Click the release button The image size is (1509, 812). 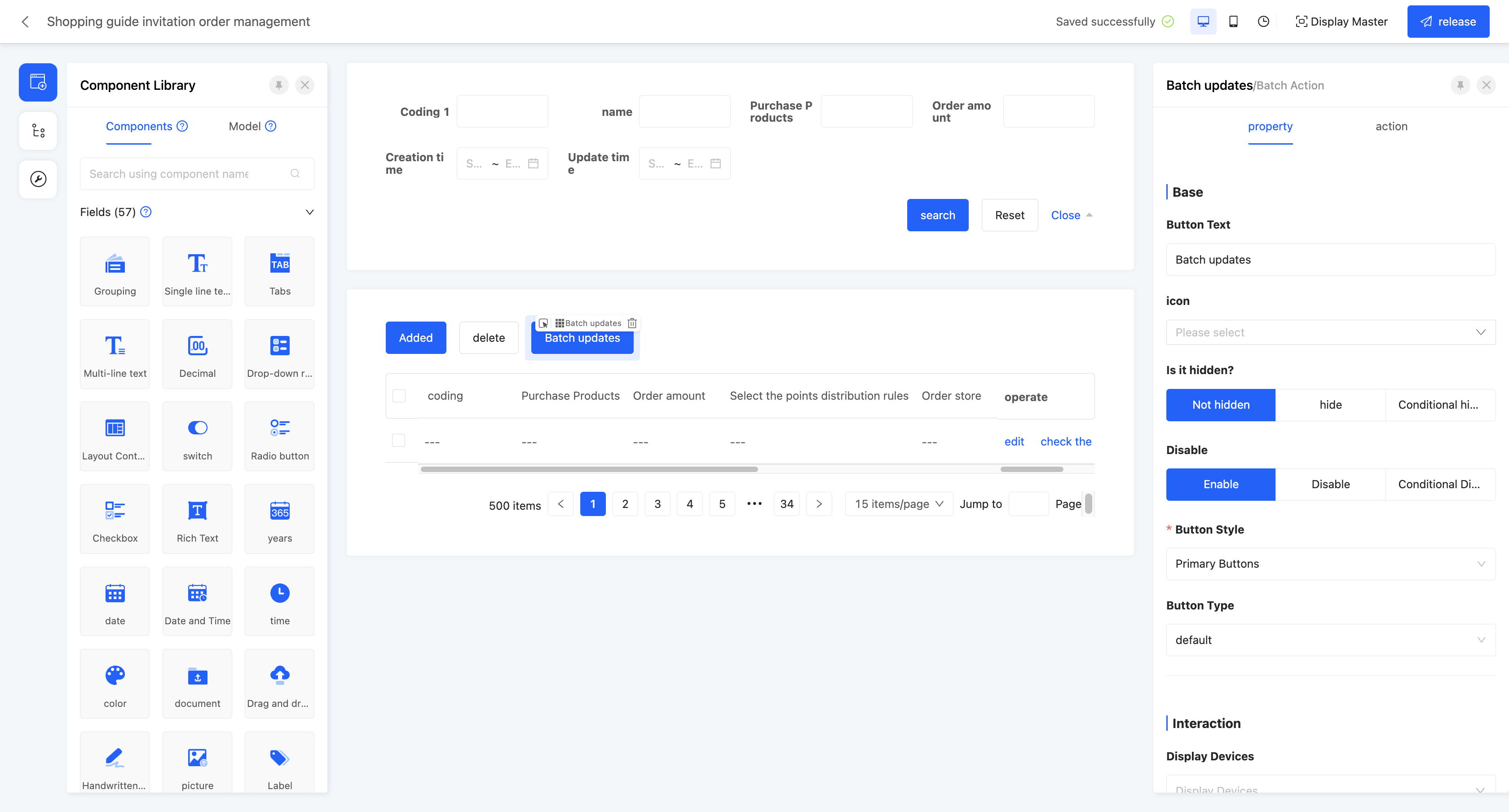[1447, 22]
